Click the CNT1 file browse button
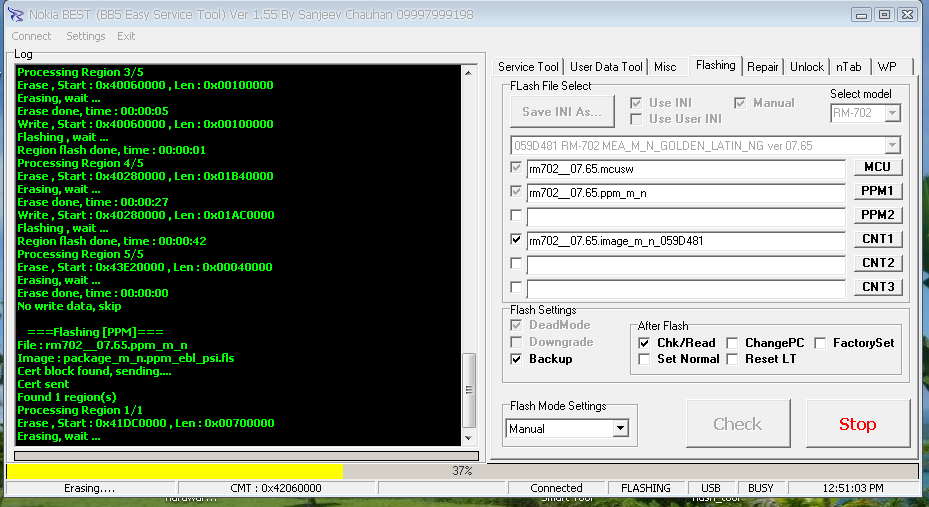 (877, 239)
